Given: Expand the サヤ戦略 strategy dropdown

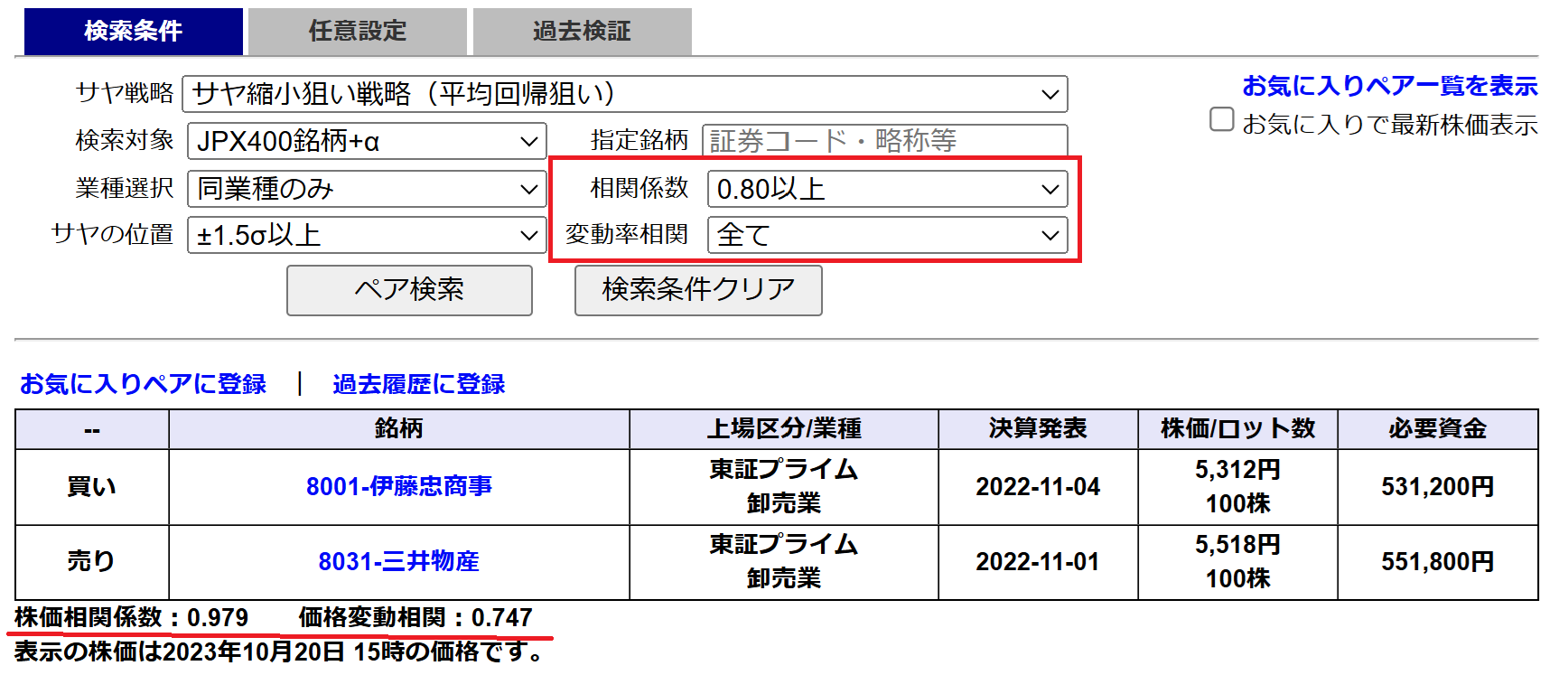Looking at the screenshot, I should point(625,94).
